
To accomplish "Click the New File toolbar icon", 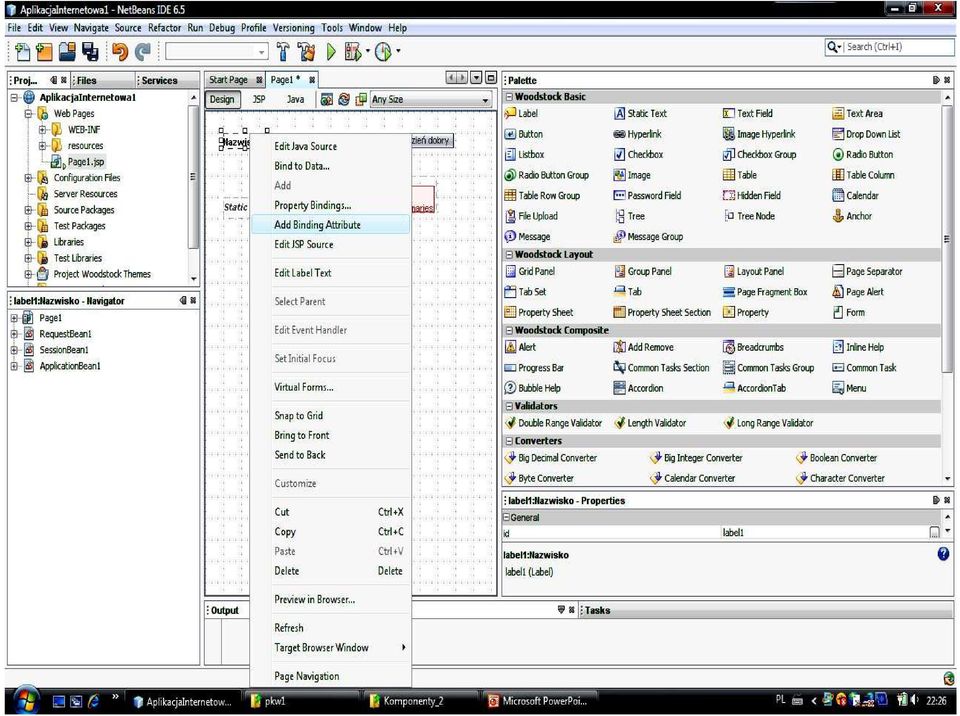I will 22,52.
